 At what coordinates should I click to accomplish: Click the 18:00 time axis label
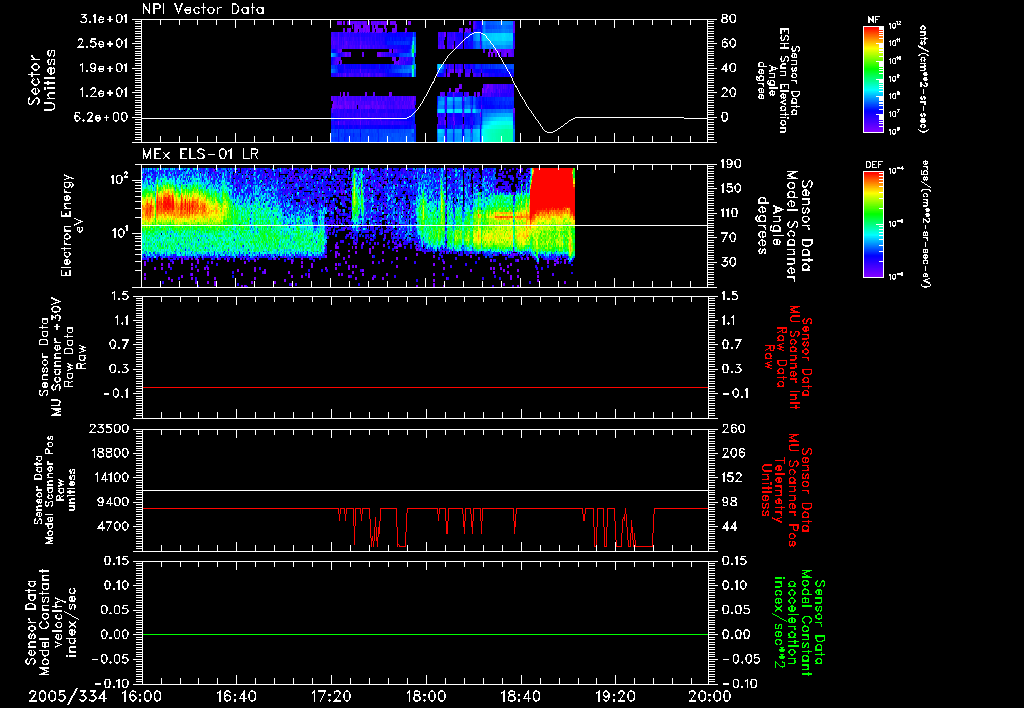point(426,697)
